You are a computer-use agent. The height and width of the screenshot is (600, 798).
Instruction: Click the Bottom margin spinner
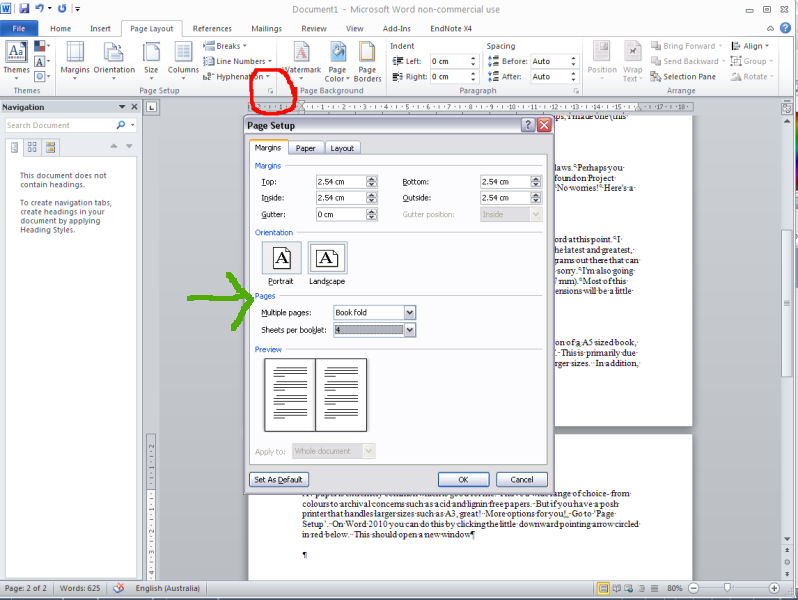point(536,182)
